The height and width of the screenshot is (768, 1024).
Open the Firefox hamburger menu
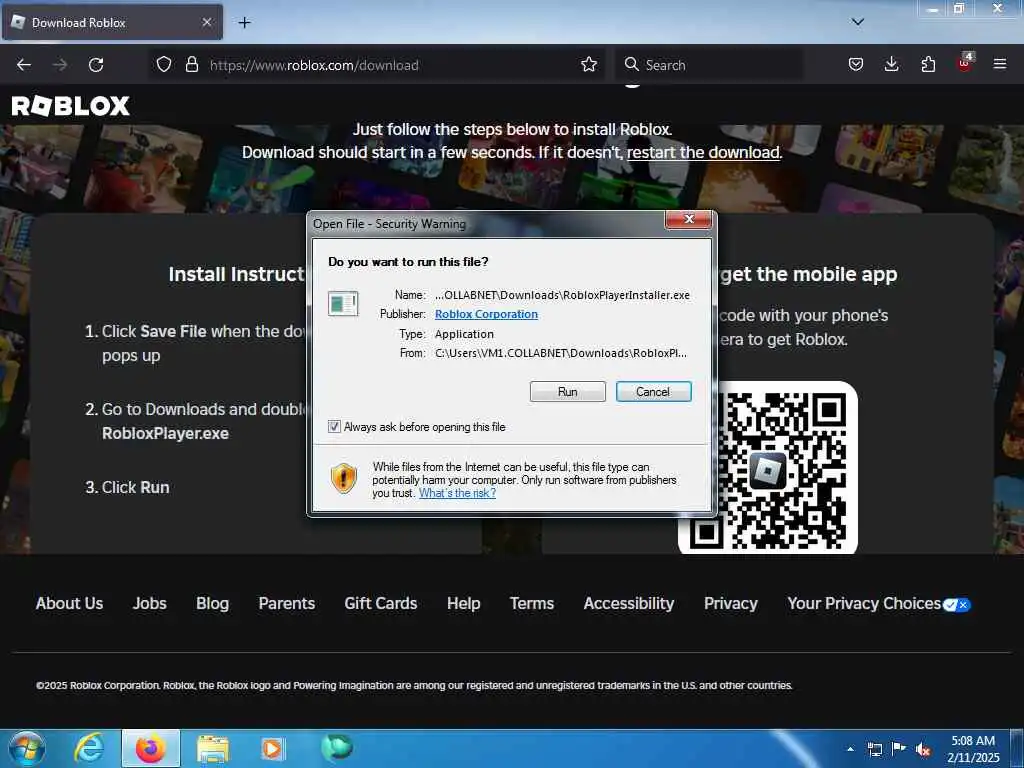(1000, 65)
